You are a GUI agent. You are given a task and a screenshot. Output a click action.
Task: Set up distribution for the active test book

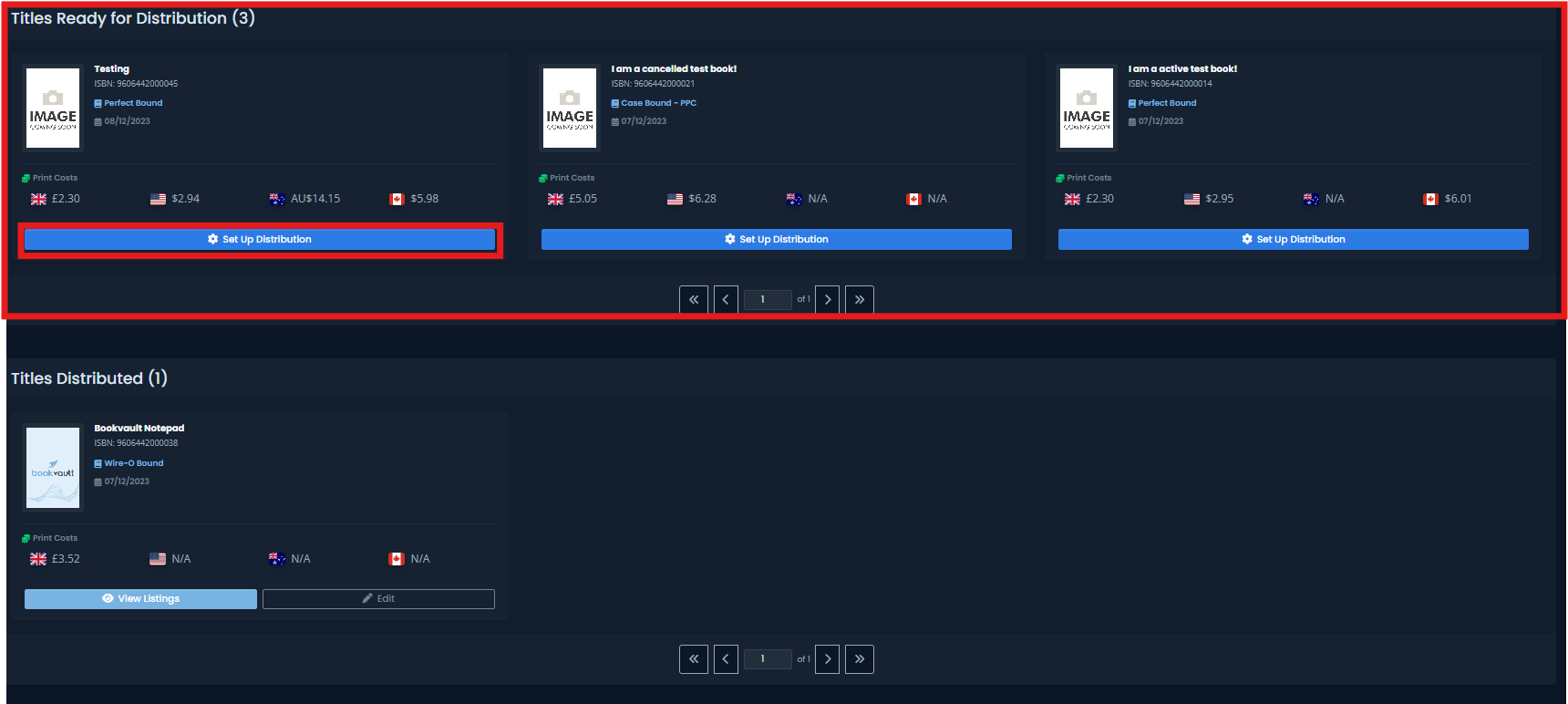coord(1293,239)
